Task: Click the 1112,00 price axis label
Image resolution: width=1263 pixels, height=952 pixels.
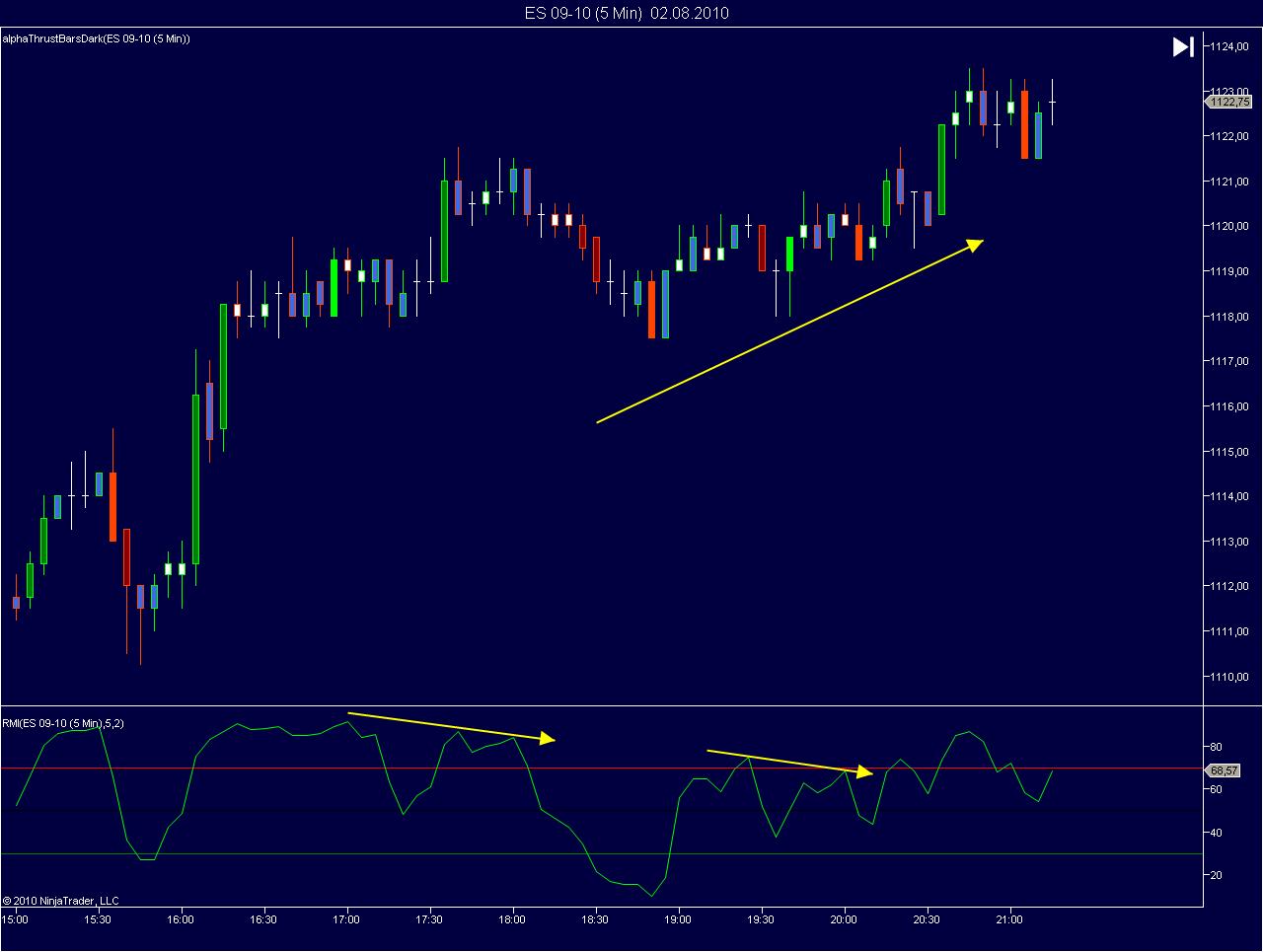Action: pos(1230,587)
